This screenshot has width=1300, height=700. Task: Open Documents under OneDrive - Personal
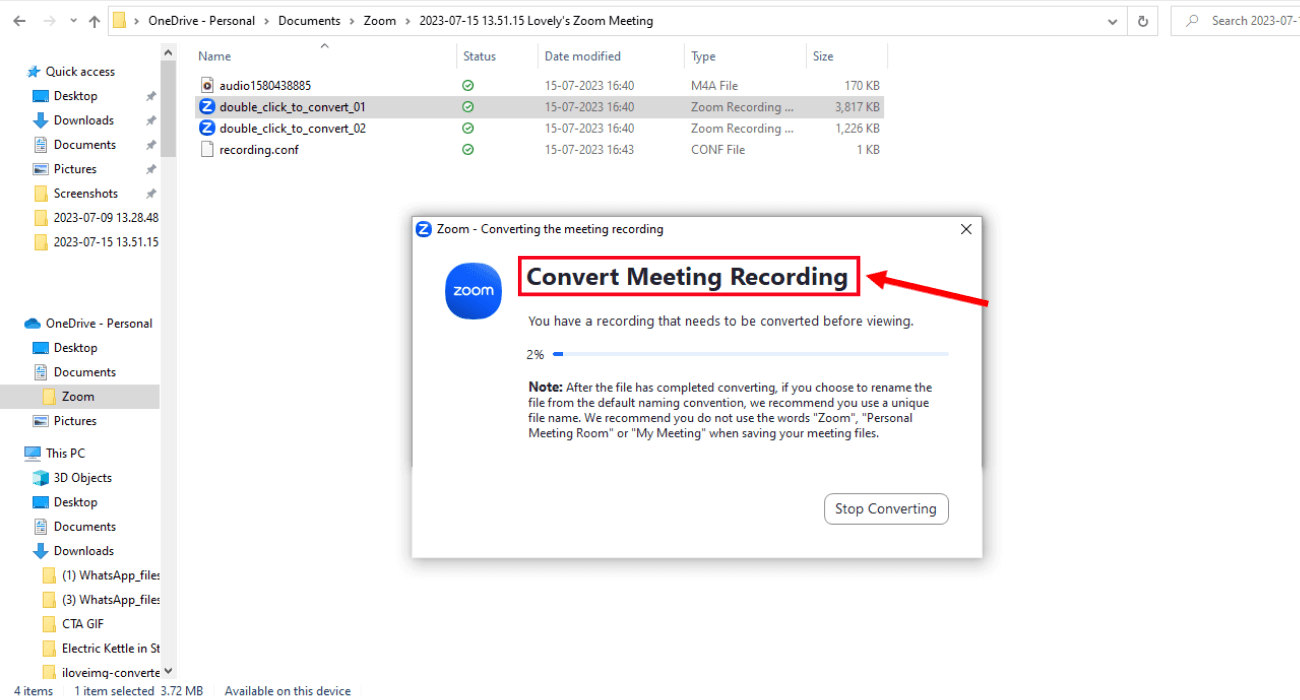click(84, 372)
